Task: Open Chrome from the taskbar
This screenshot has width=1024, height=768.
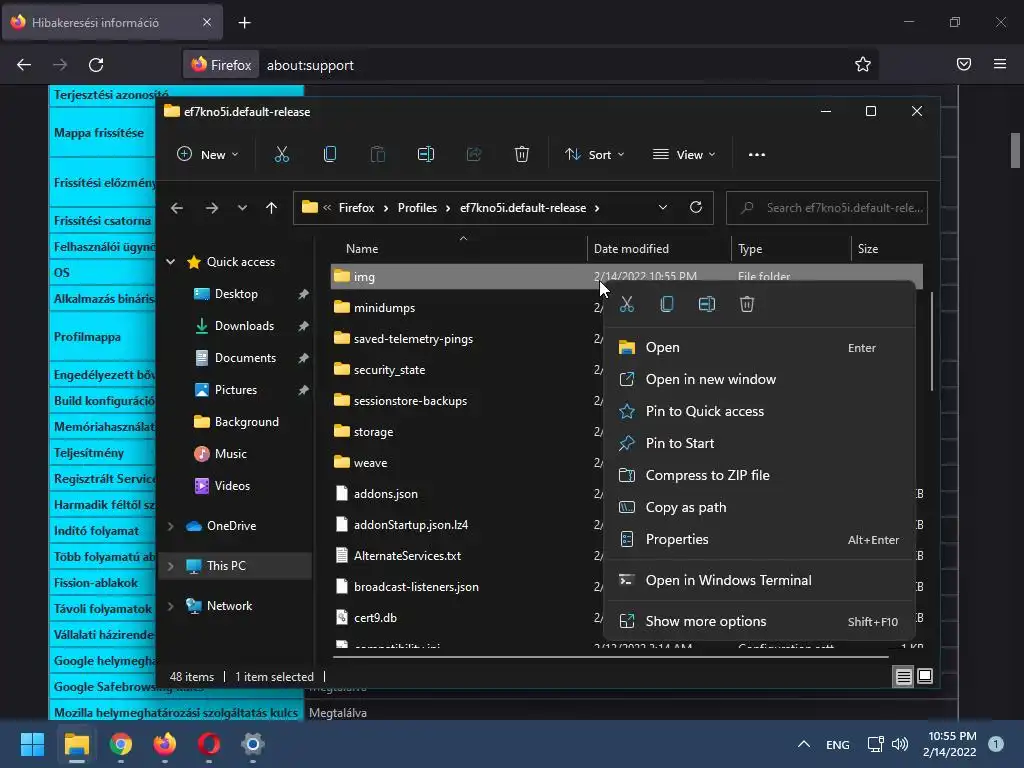Action: pyautogui.click(x=120, y=744)
